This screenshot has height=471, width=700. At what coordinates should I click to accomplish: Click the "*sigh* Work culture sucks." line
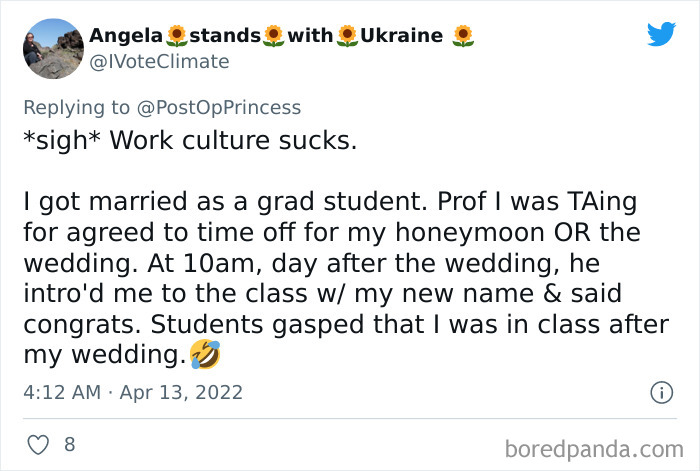pyautogui.click(x=189, y=140)
